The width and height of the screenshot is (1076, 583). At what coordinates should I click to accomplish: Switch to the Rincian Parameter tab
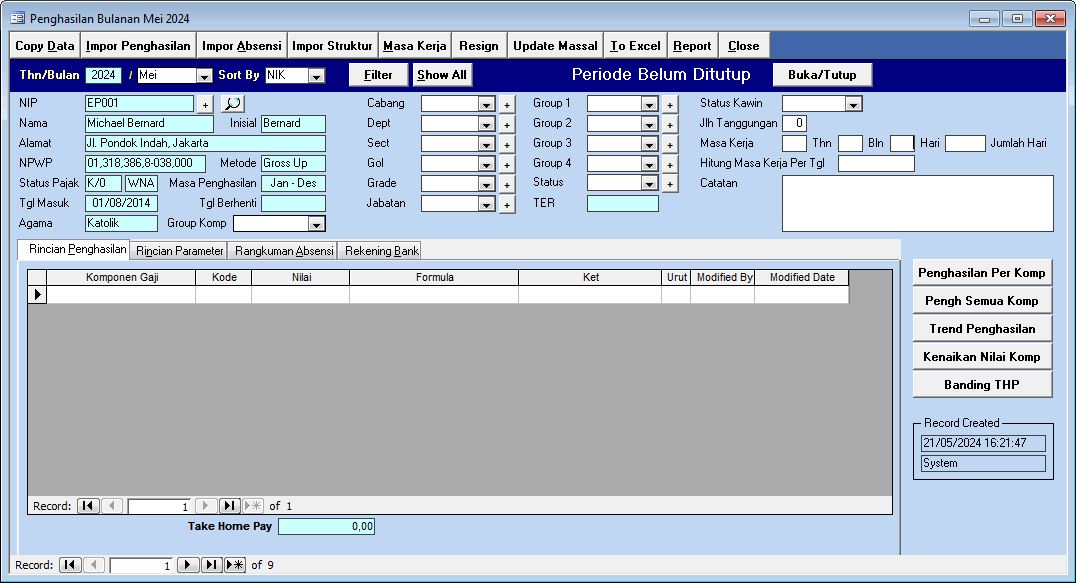[x=180, y=251]
